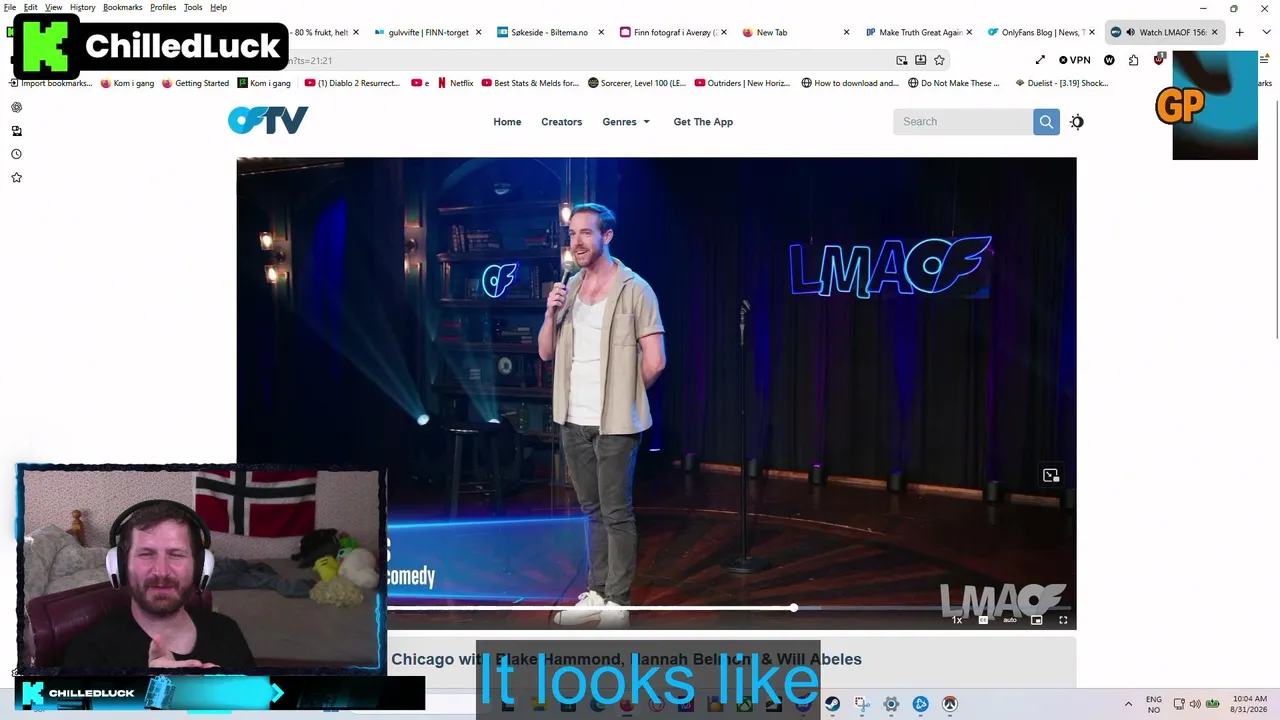The height and width of the screenshot is (720, 1280).
Task: Open the Import bookmarks bookmark
Action: coord(51,83)
